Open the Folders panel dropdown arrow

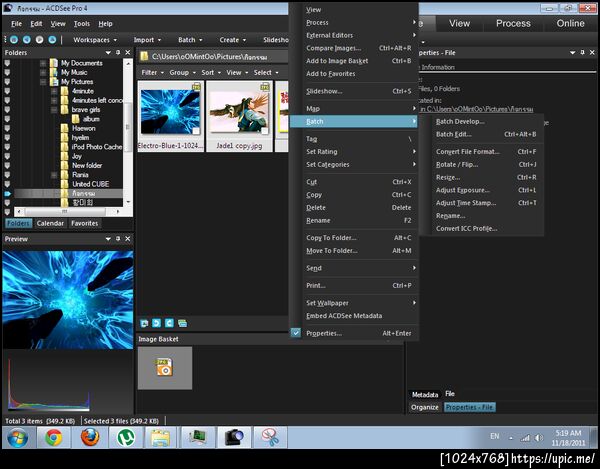(x=108, y=52)
